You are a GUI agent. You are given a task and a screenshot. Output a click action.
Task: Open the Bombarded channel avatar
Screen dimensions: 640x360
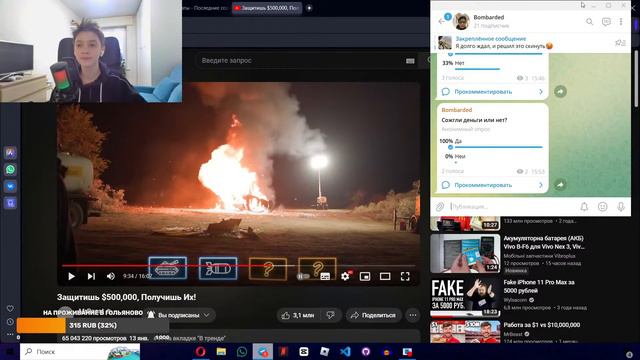click(461, 21)
